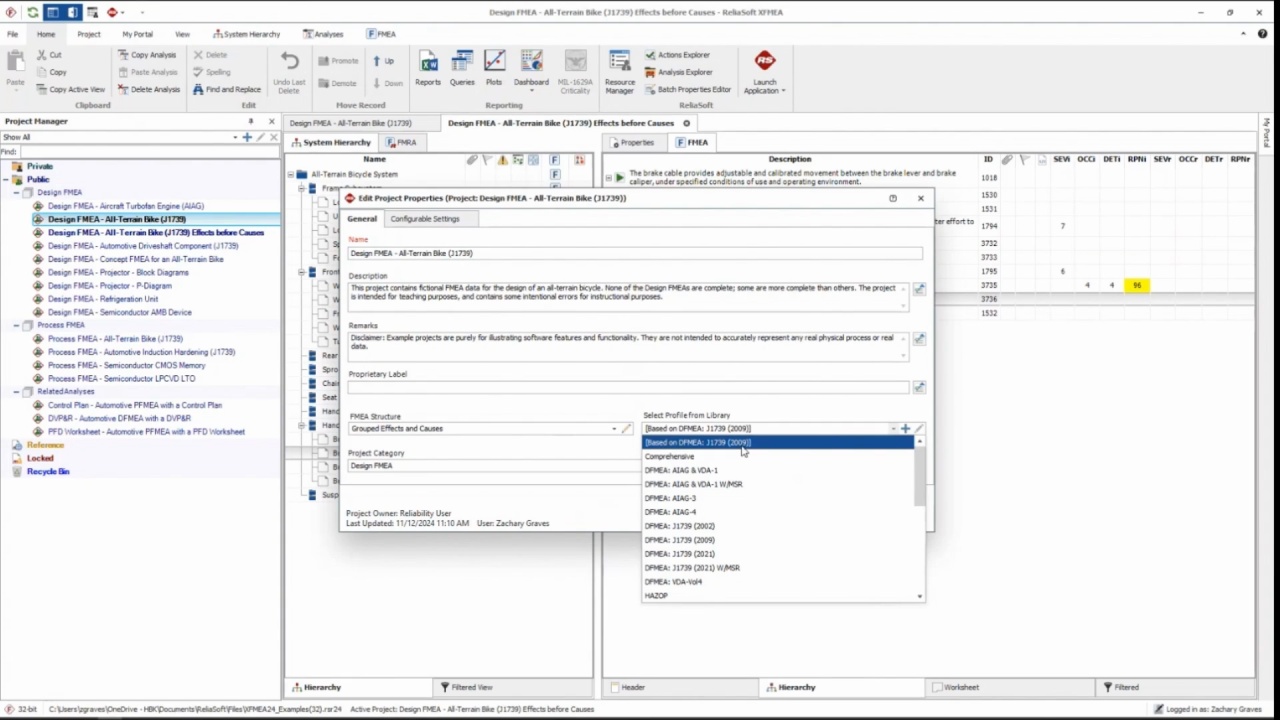The height and width of the screenshot is (720, 1280).
Task: Choose HAZOP from the profile list
Action: click(x=656, y=596)
